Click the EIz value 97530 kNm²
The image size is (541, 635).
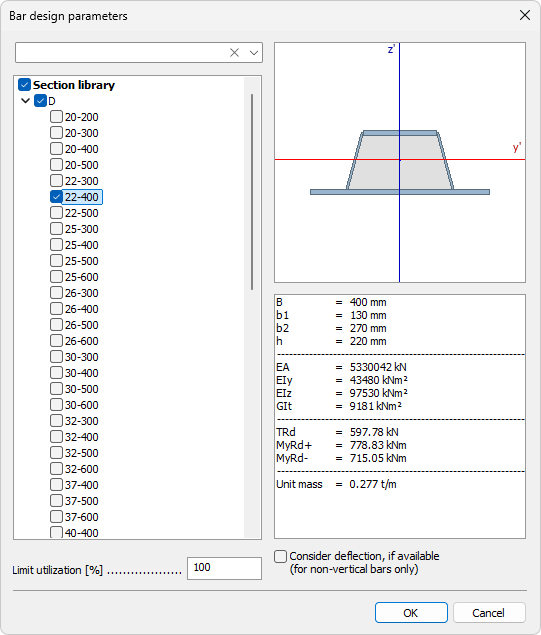tap(379, 393)
